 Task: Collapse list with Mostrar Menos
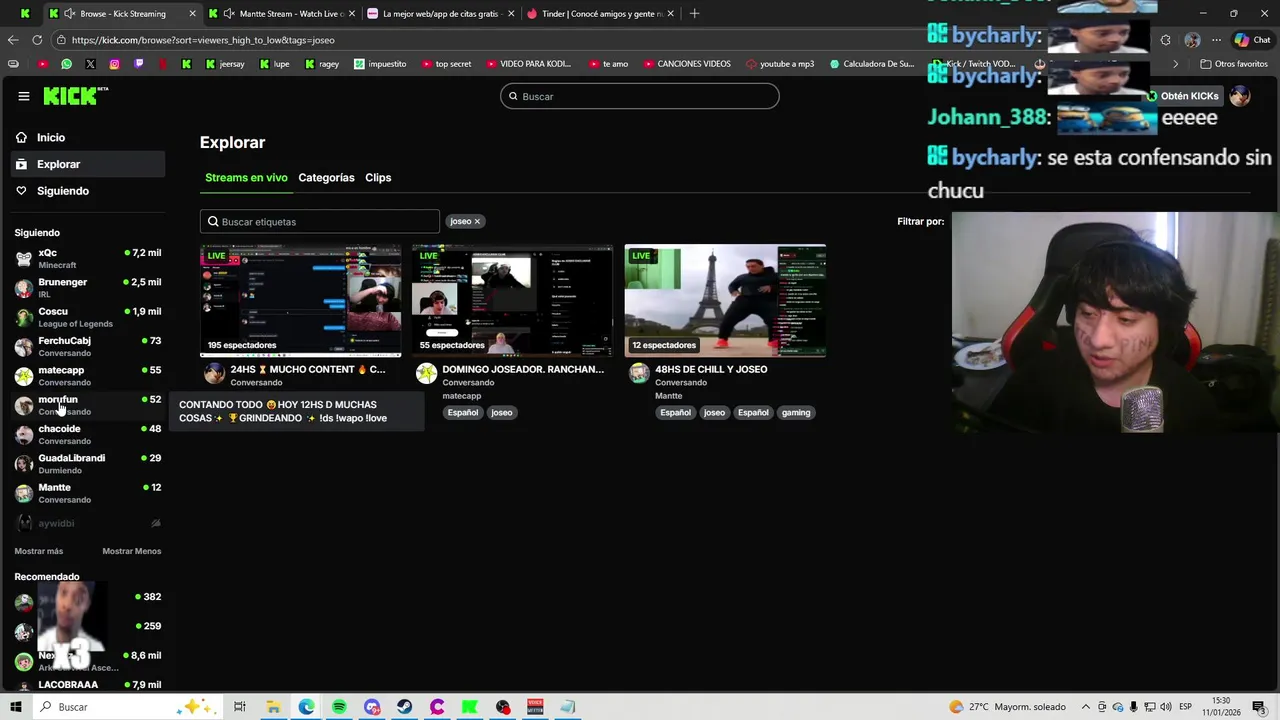(131, 551)
